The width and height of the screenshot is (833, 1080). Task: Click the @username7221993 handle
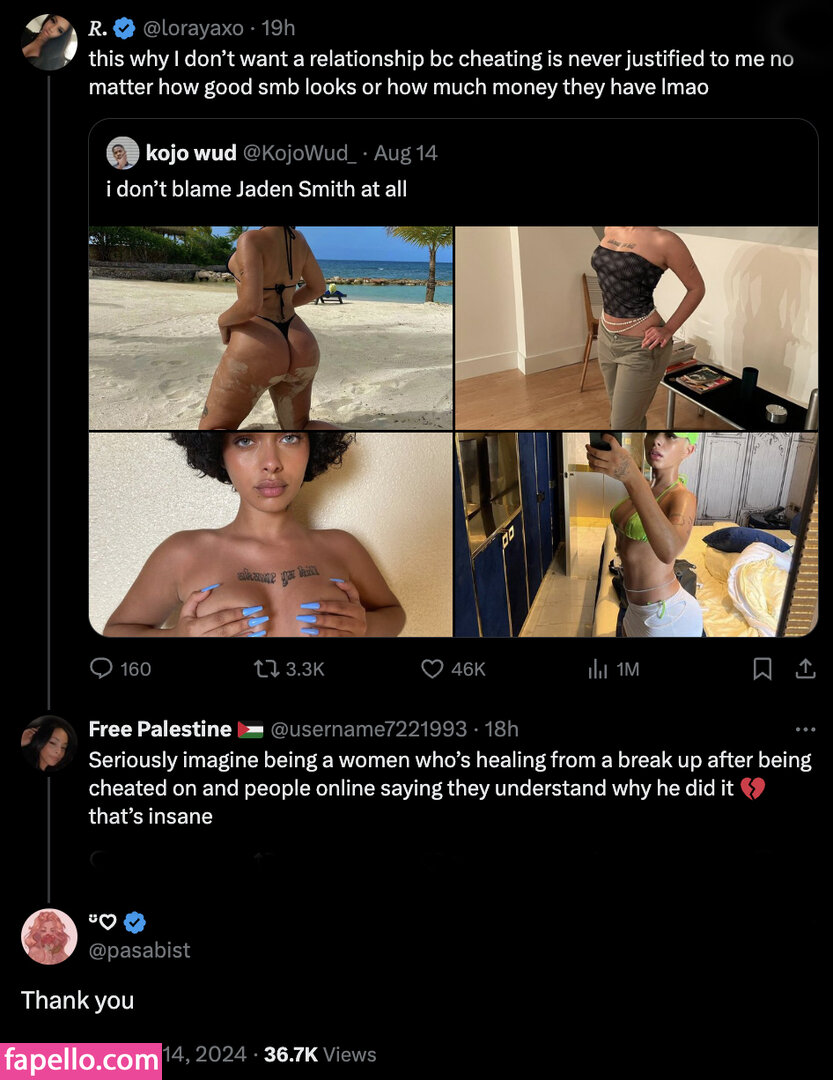tap(369, 729)
